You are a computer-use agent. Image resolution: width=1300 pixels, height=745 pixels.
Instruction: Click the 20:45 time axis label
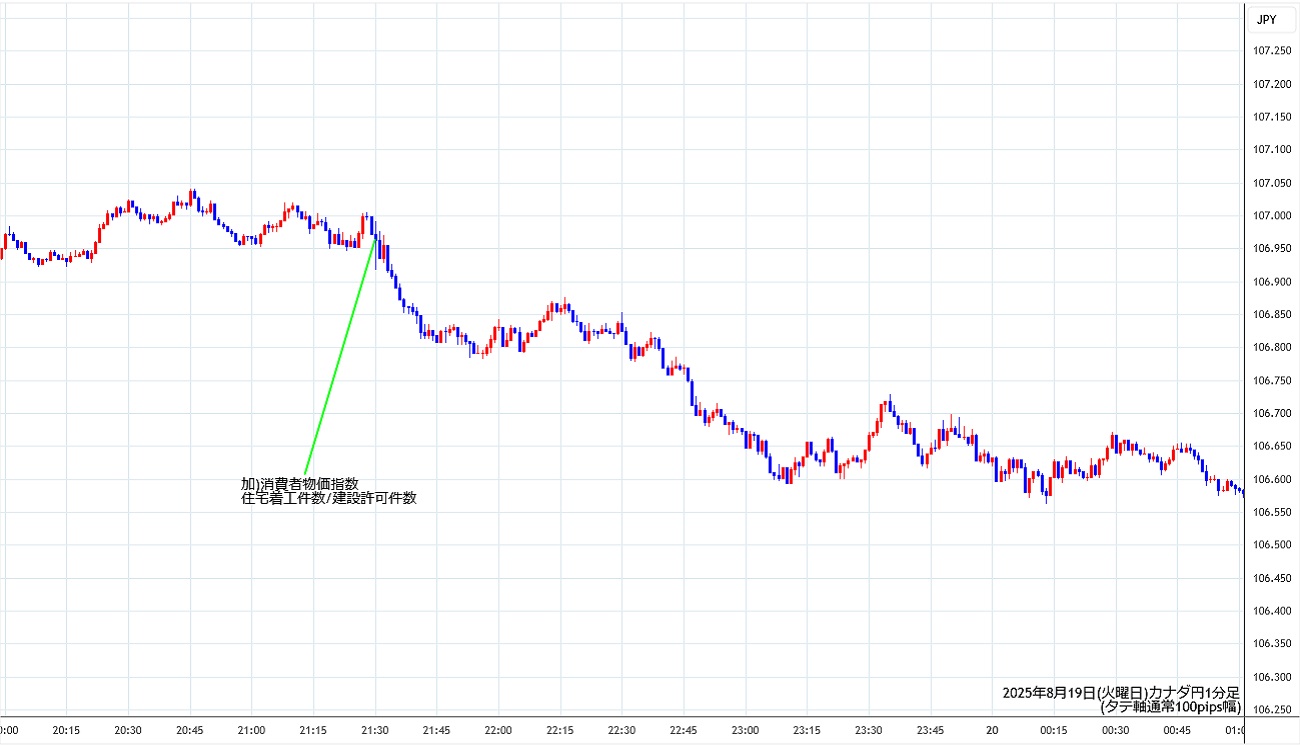pos(190,731)
